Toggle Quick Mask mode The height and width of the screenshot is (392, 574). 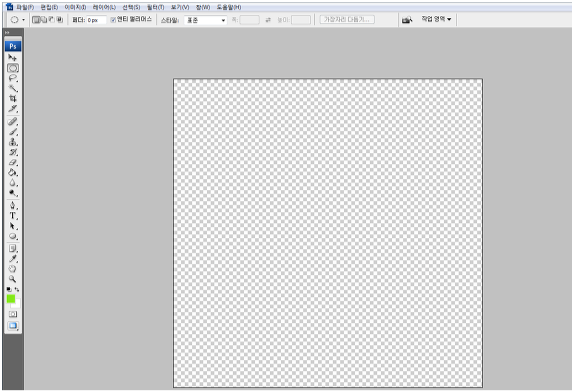13,314
